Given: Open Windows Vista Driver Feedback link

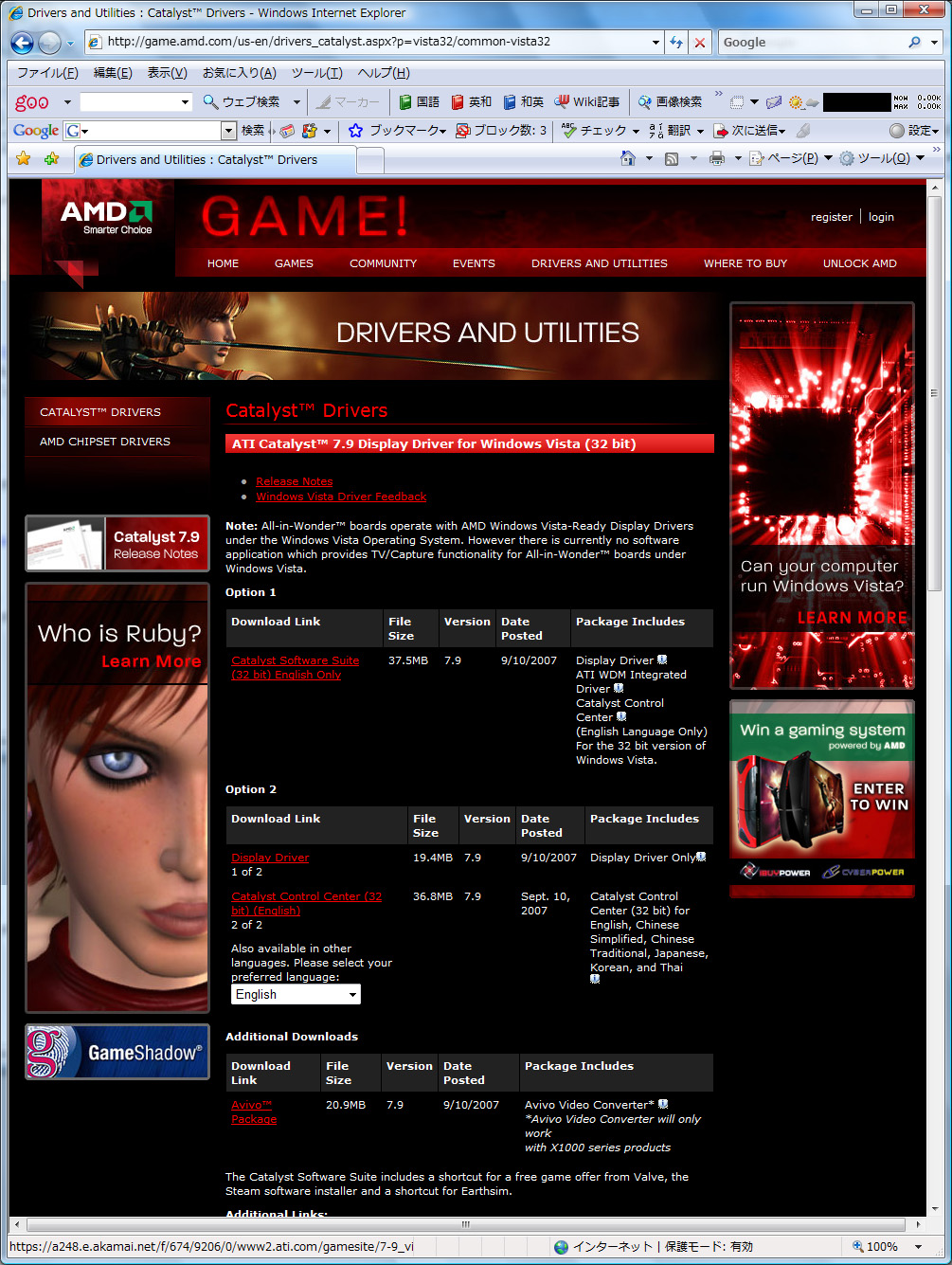Looking at the screenshot, I should (x=341, y=497).
